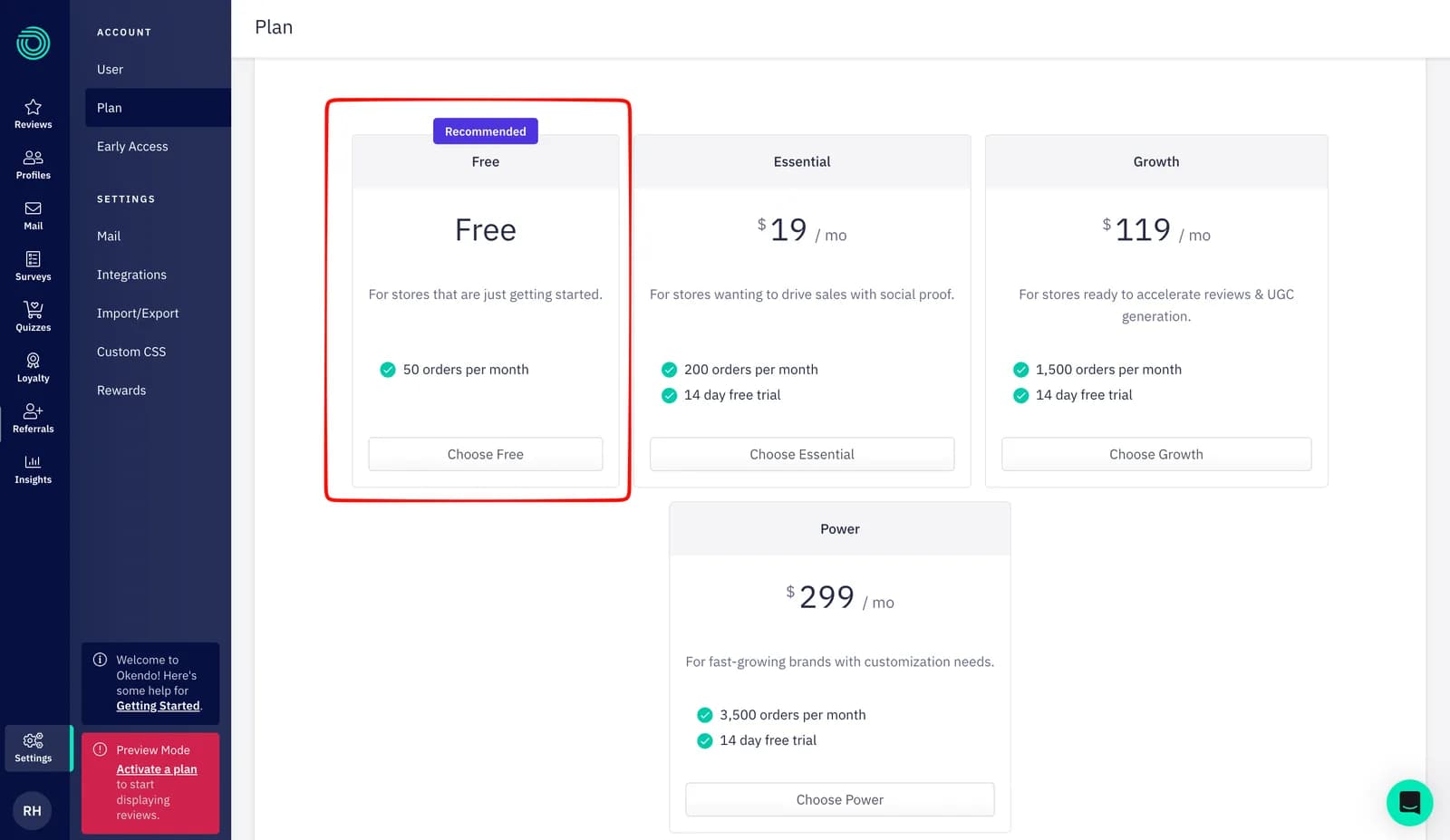This screenshot has width=1450, height=840.
Task: Click 'For stores that are just getting started.'
Action: (x=485, y=294)
